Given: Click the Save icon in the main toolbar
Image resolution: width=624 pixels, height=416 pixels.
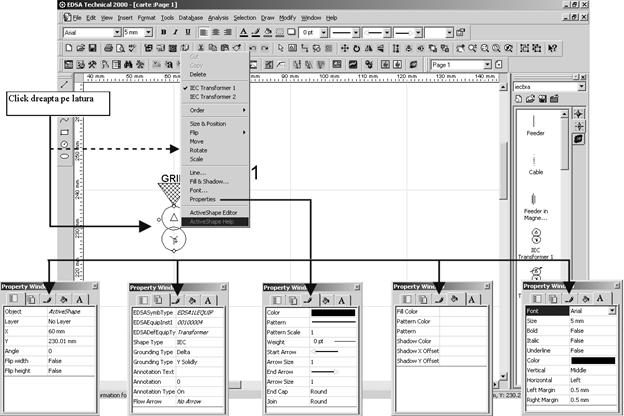Looking at the screenshot, I should pos(90,48).
